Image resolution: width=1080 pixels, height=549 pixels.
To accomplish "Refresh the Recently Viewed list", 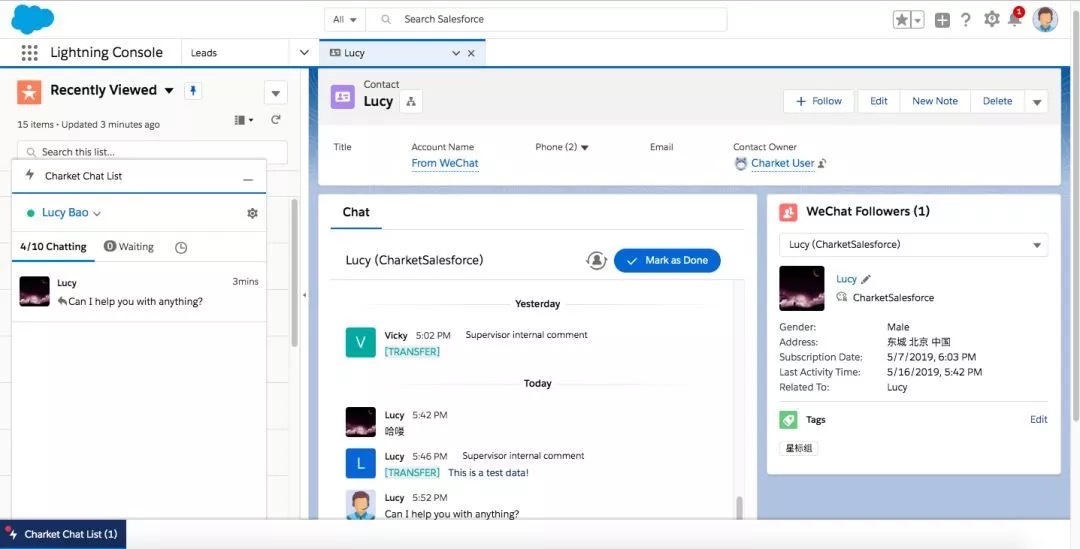I will click(x=276, y=120).
